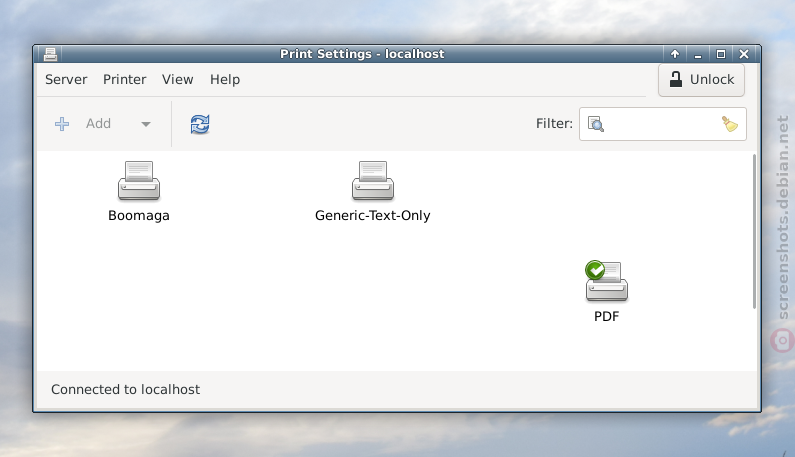Click the keep-above arrow titlebar button
This screenshot has width=795, height=457.
click(675, 54)
